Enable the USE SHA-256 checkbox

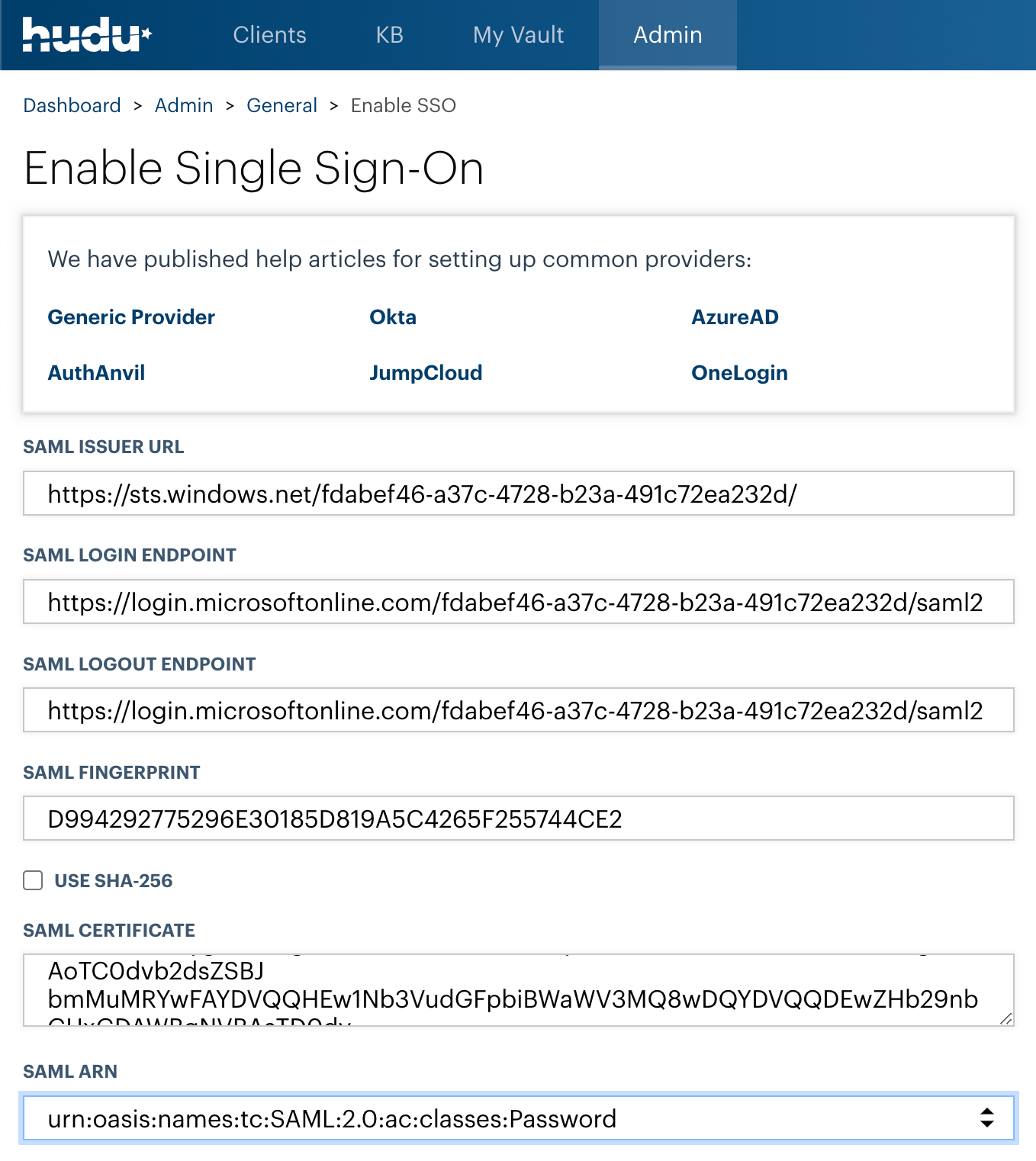33,880
